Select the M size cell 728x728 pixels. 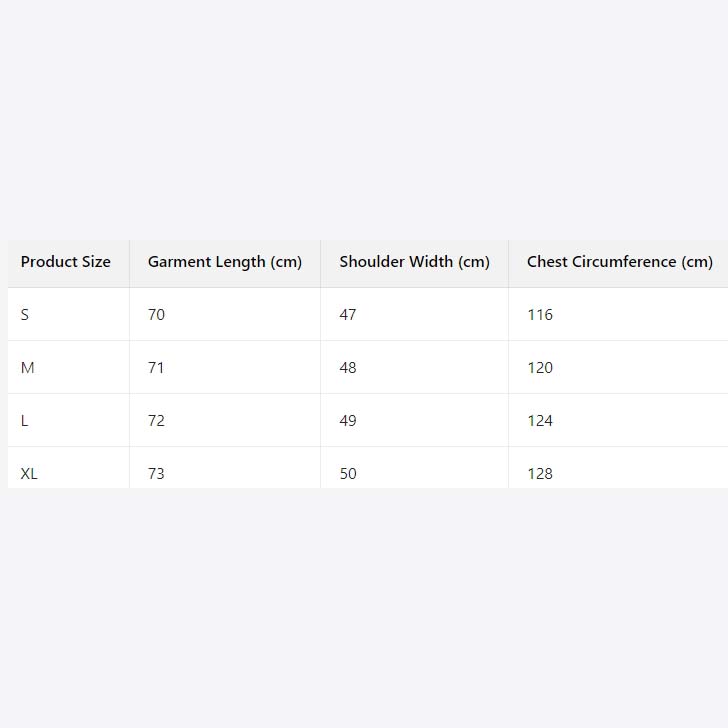[27, 368]
